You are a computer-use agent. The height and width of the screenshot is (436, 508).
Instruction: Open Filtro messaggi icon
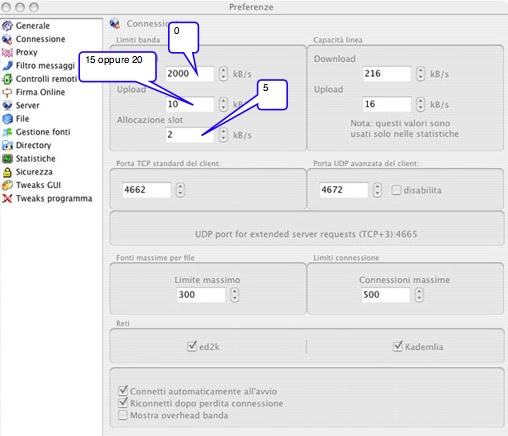7,66
